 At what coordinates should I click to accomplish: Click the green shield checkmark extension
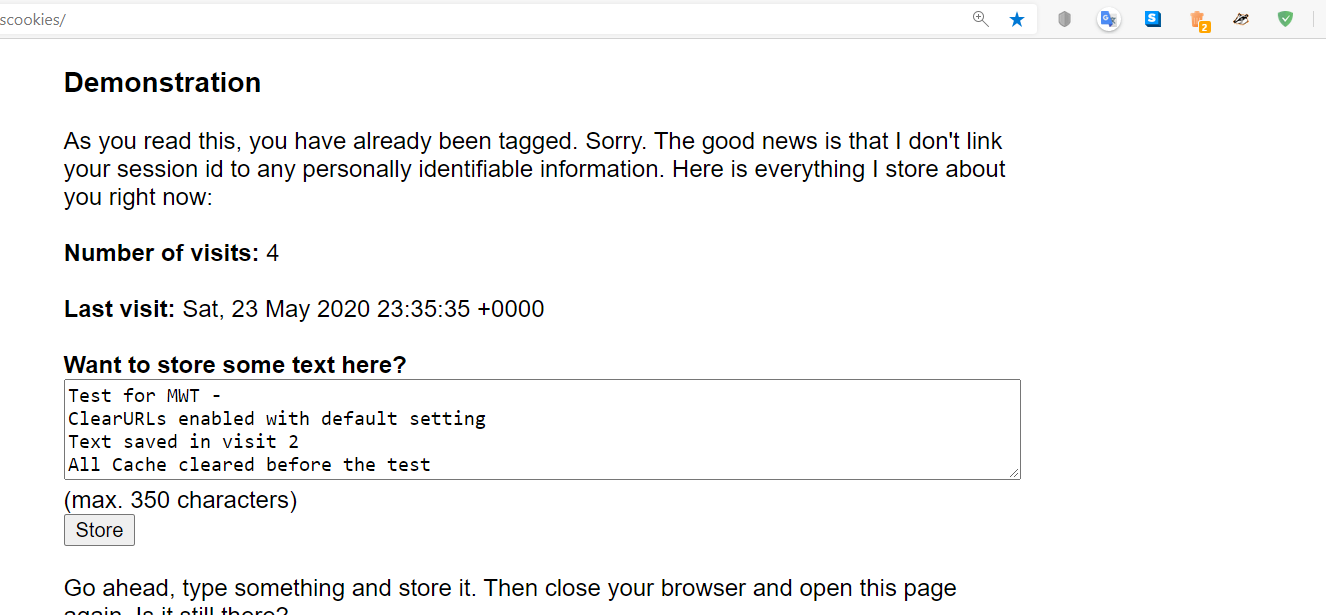[x=1286, y=19]
